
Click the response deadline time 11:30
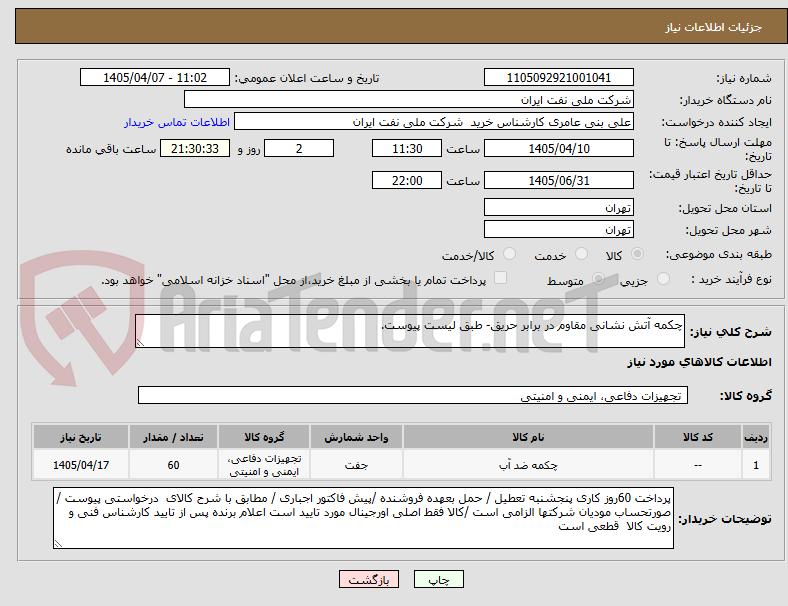coord(407,148)
